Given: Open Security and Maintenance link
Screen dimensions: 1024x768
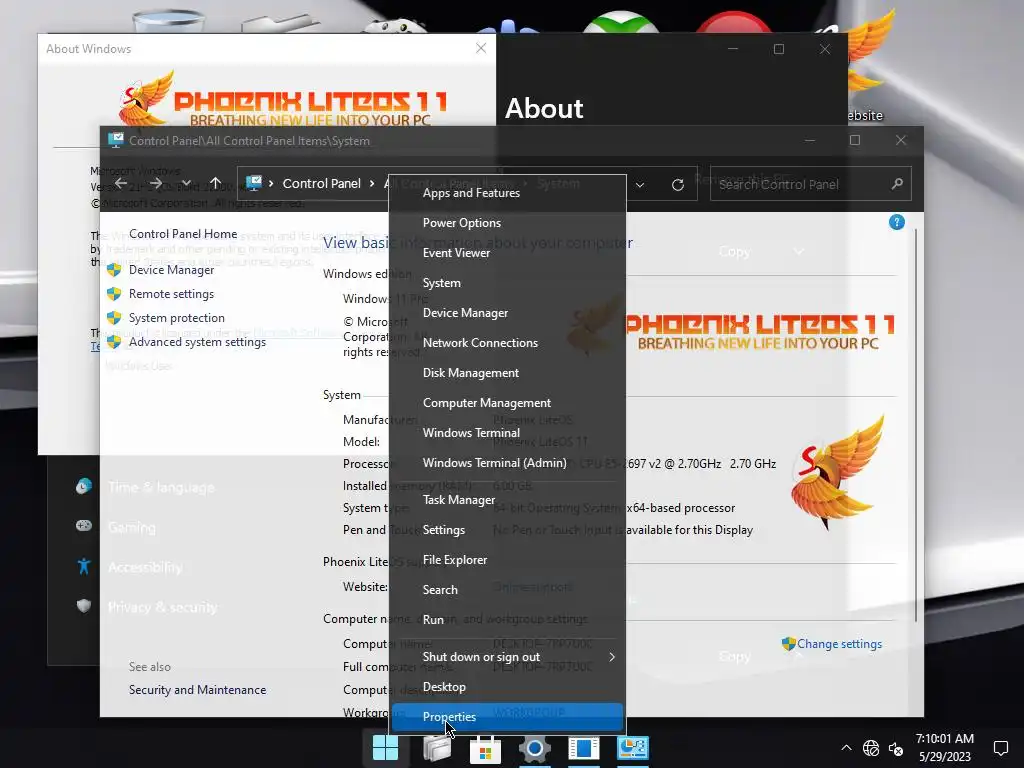Looking at the screenshot, I should [197, 690].
